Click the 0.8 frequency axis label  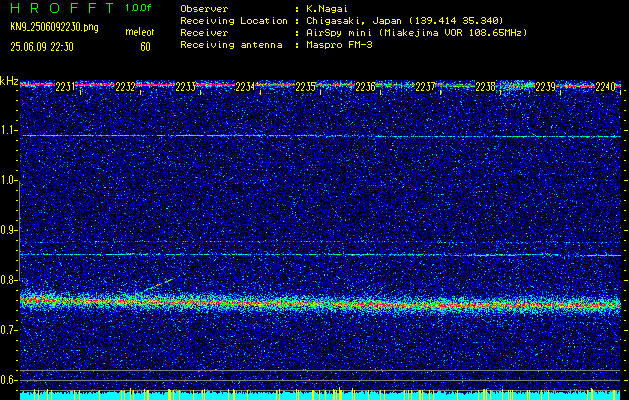(x=8, y=280)
